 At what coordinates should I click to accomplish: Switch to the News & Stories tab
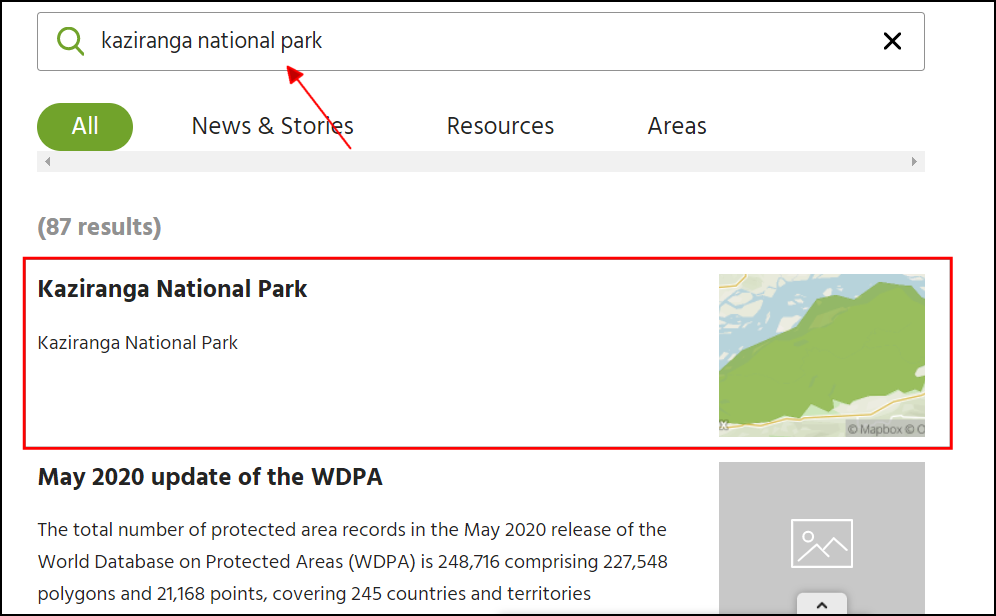272,127
